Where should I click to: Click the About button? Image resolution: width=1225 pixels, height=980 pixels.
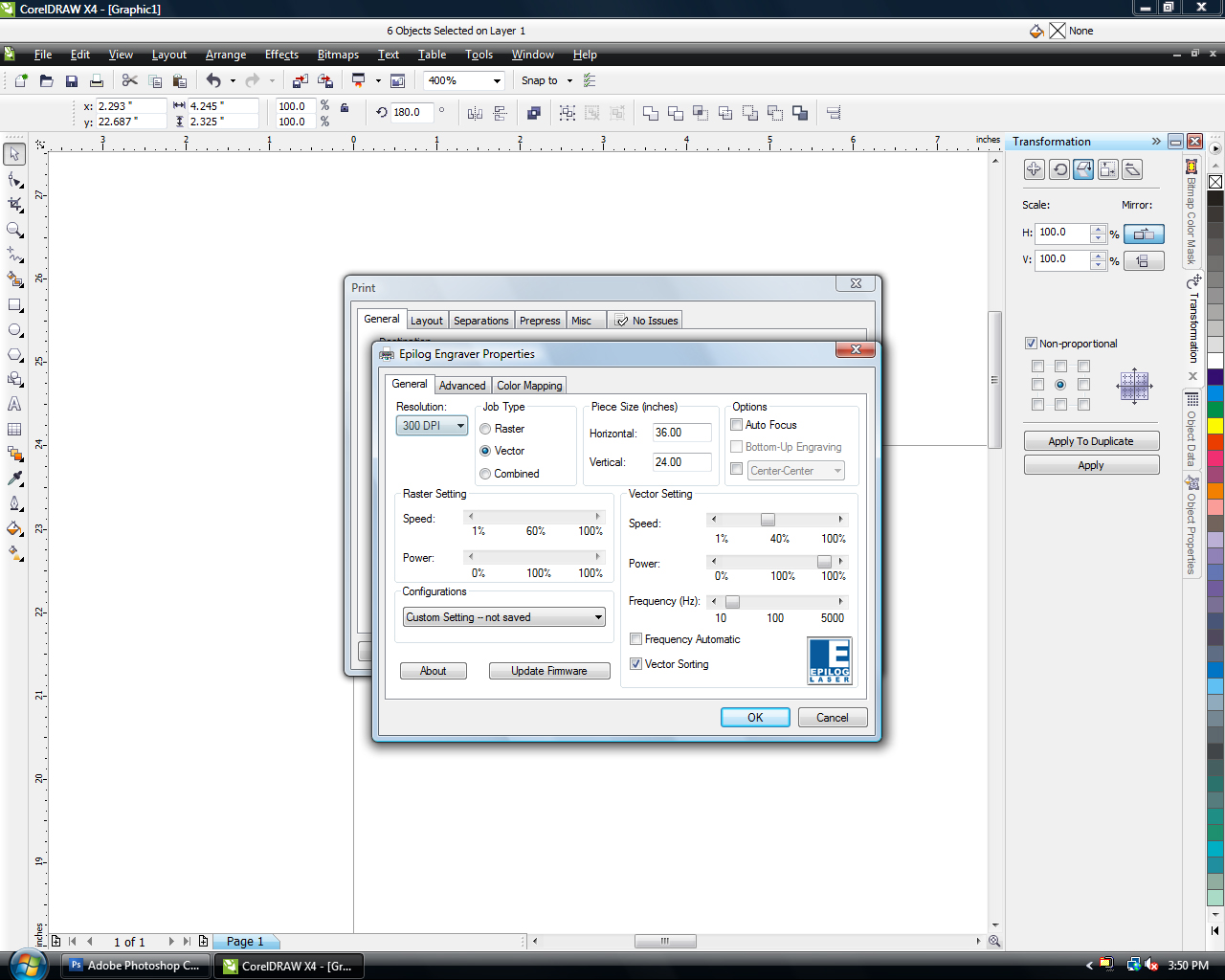tap(434, 671)
